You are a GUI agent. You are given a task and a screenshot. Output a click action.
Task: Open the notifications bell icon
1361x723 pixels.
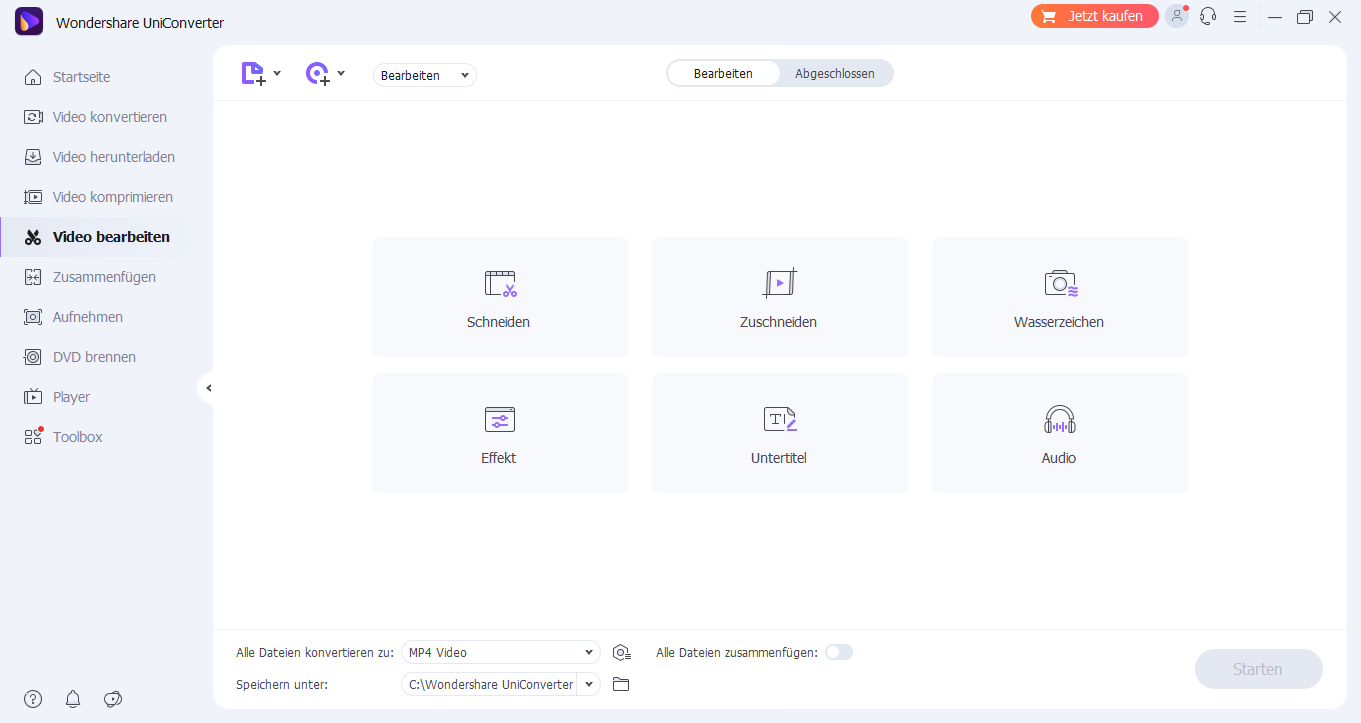click(x=73, y=699)
